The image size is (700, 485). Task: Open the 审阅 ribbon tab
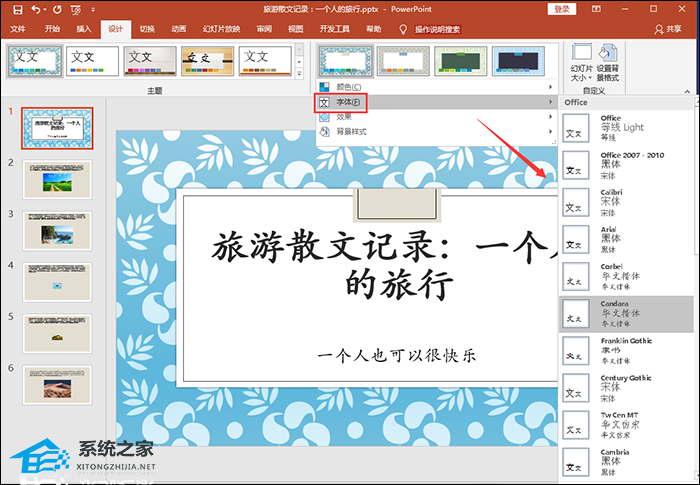[264, 29]
